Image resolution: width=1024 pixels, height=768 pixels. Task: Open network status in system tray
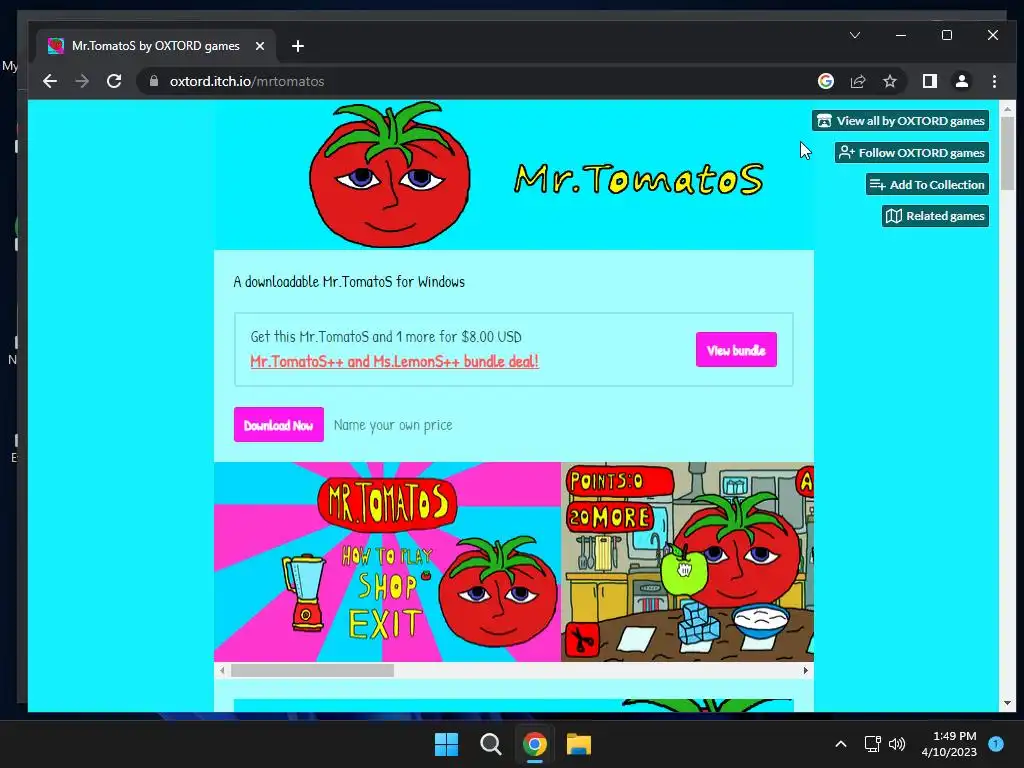[x=872, y=744]
